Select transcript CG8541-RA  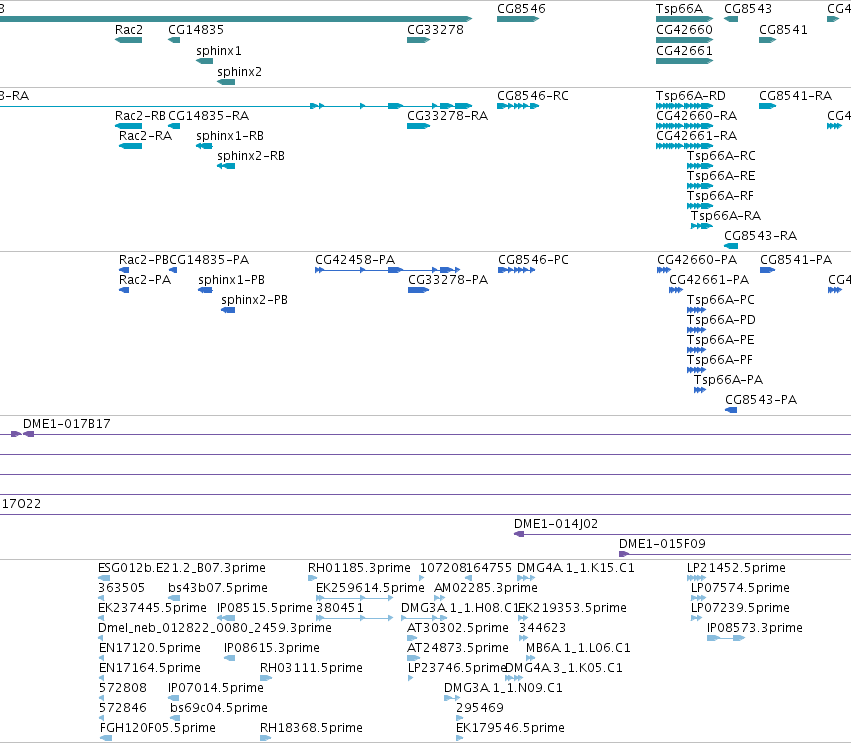pos(767,106)
